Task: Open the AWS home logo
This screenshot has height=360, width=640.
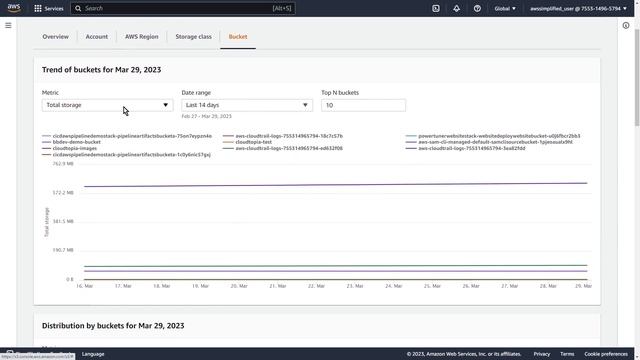Action: (14, 8)
